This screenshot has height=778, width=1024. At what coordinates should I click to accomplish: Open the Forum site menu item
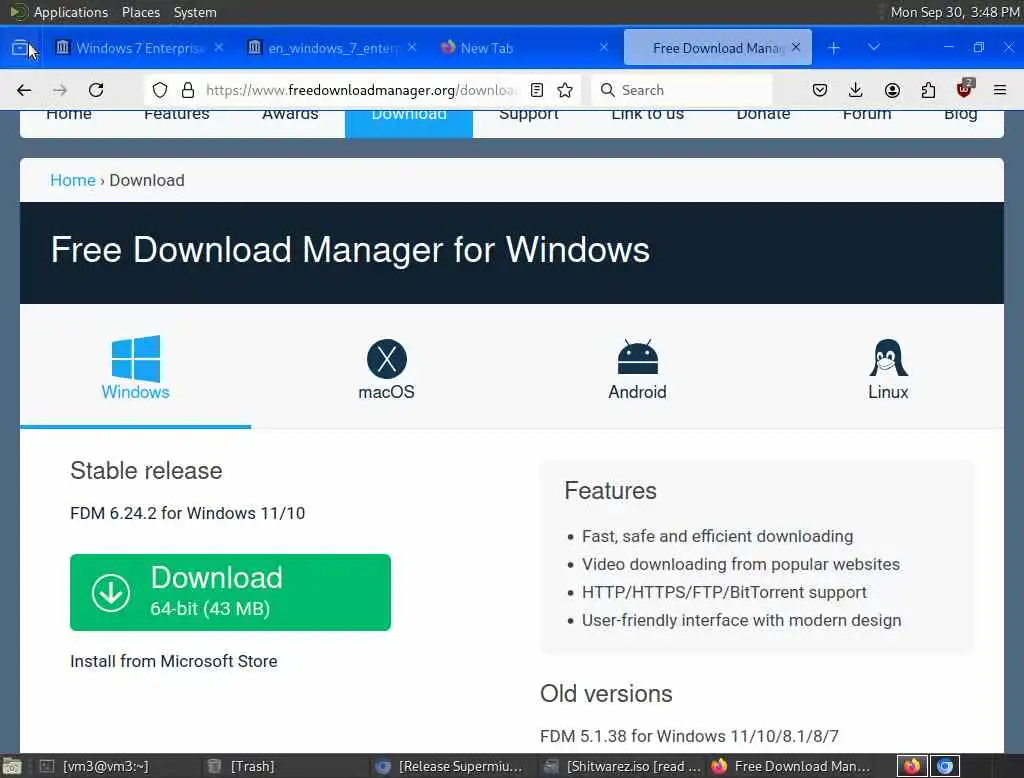(x=867, y=114)
